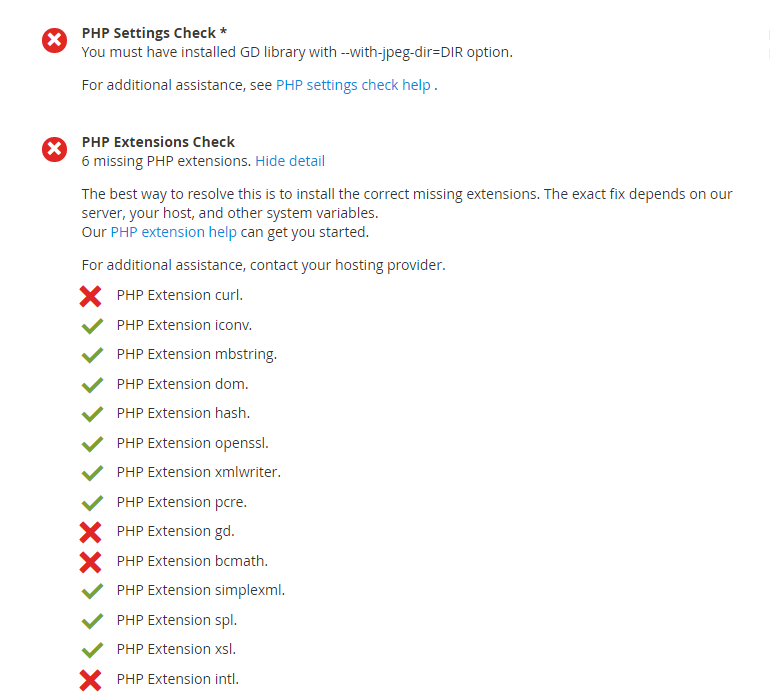Click the green checkmark next to iconv extension

(92, 326)
